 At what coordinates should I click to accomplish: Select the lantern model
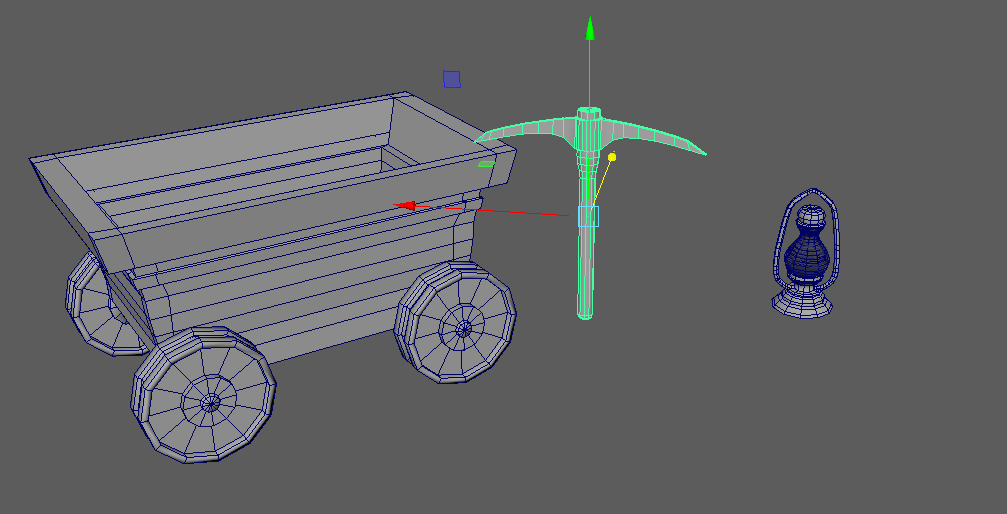click(805, 253)
